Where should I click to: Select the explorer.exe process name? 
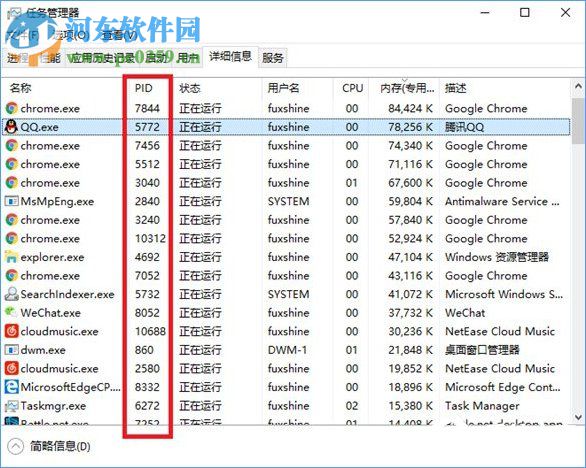52,257
